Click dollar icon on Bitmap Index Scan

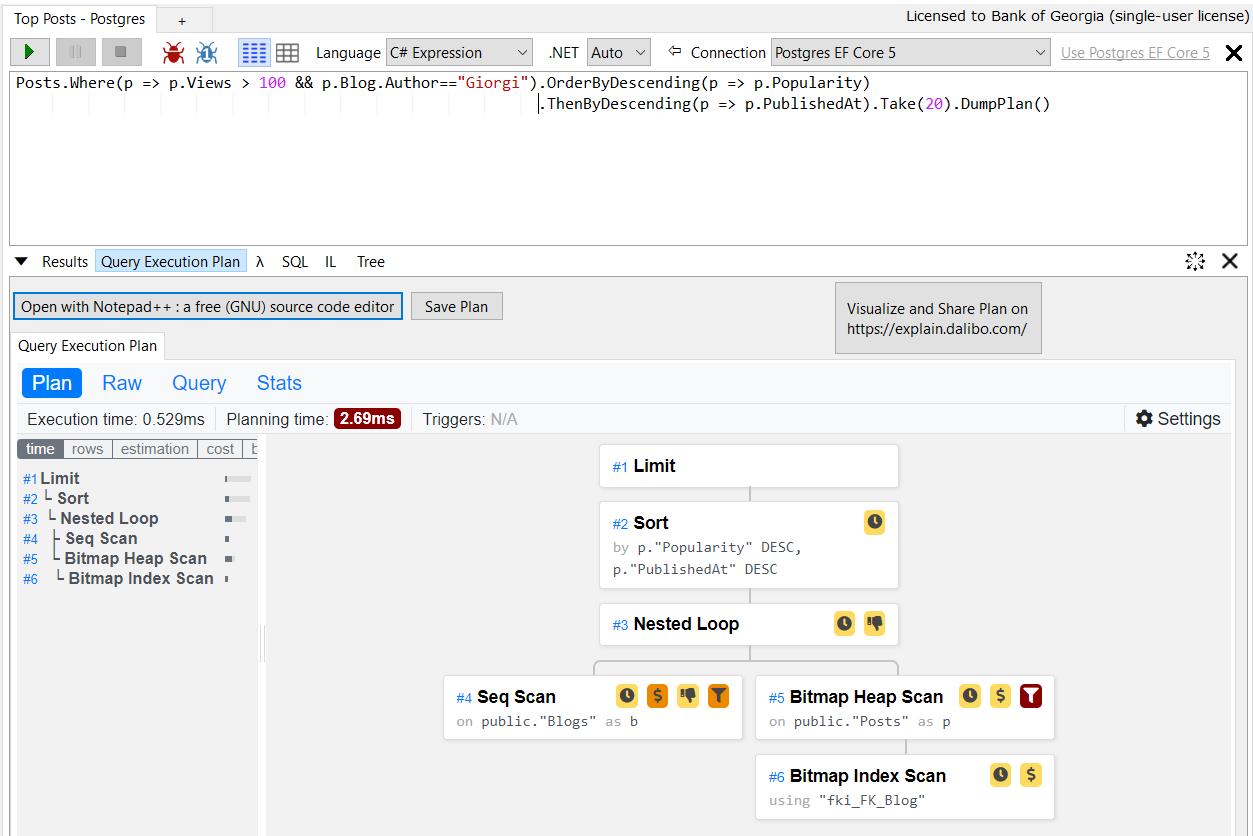1031,775
